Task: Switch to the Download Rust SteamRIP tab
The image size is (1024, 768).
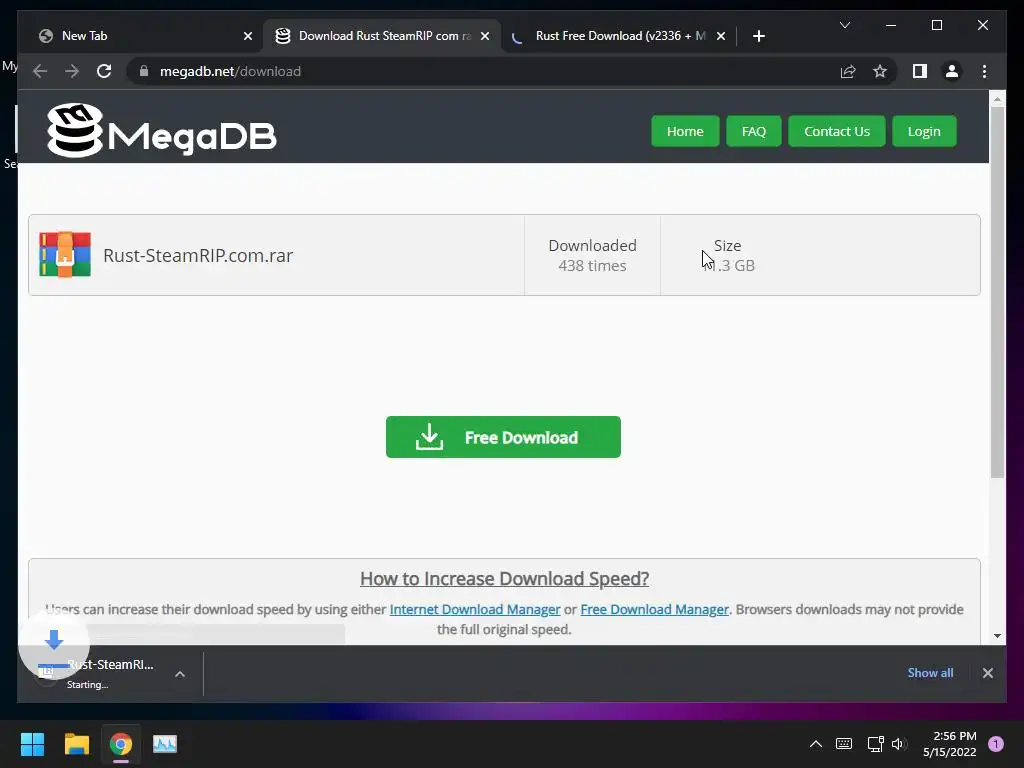Action: [382, 36]
